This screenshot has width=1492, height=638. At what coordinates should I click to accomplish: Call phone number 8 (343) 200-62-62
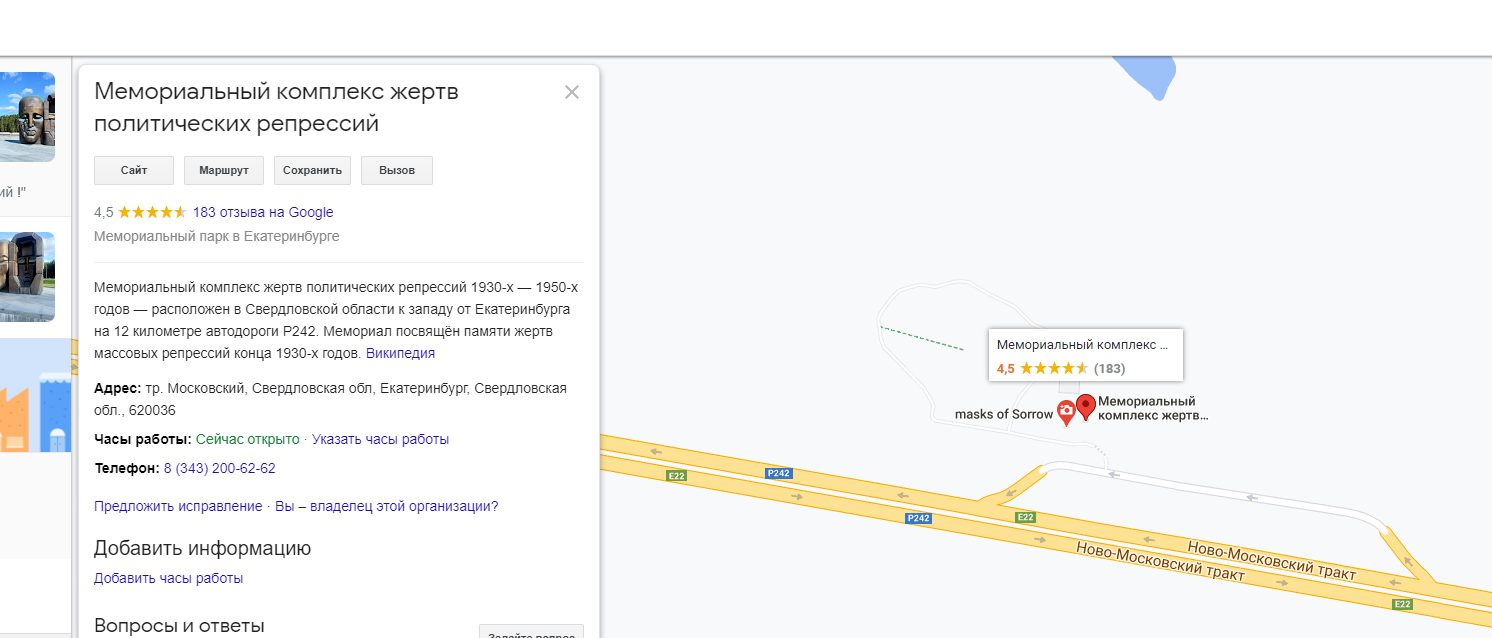click(x=220, y=468)
